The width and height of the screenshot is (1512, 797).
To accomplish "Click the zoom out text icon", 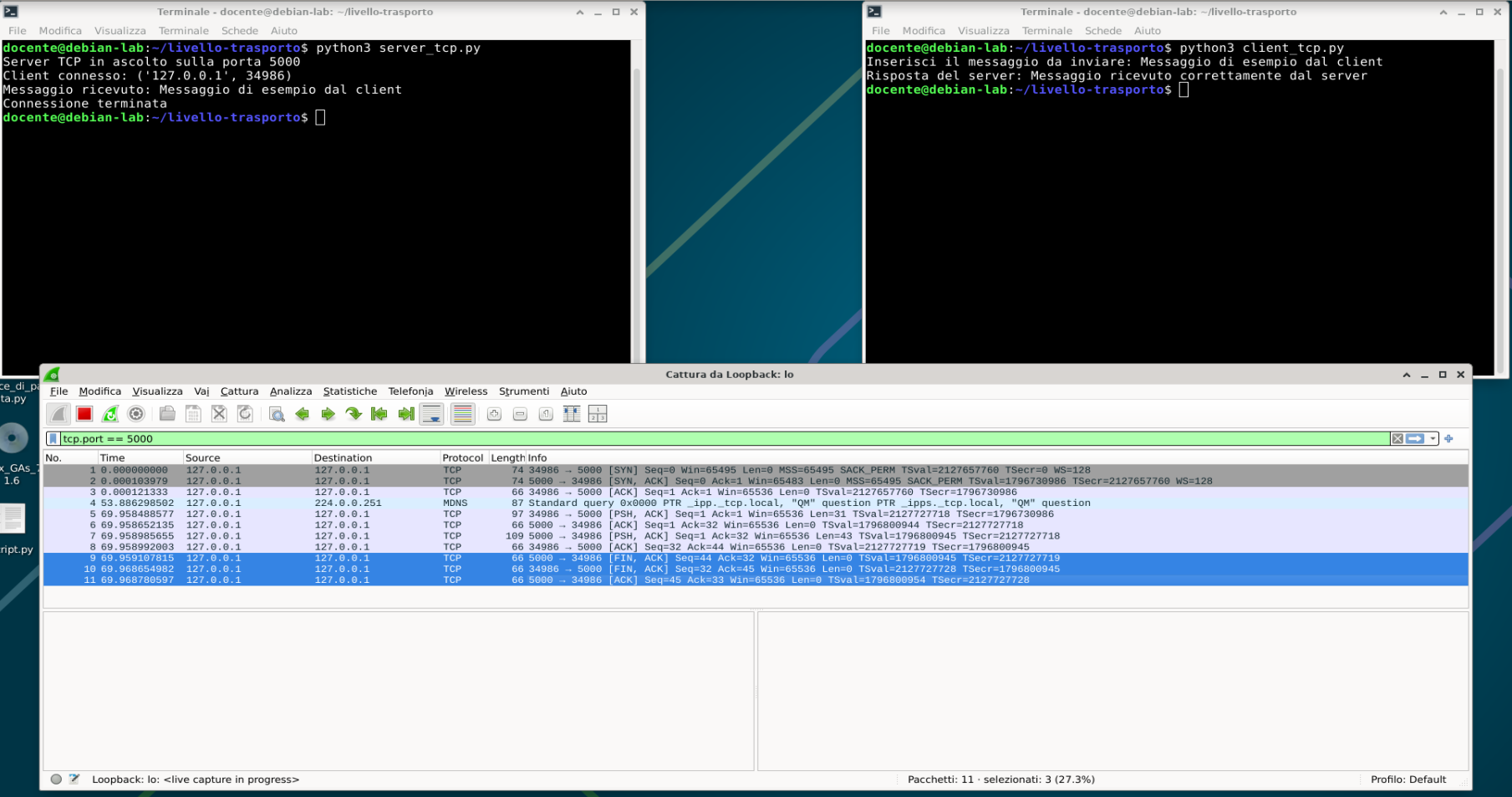I will pyautogui.click(x=520, y=414).
